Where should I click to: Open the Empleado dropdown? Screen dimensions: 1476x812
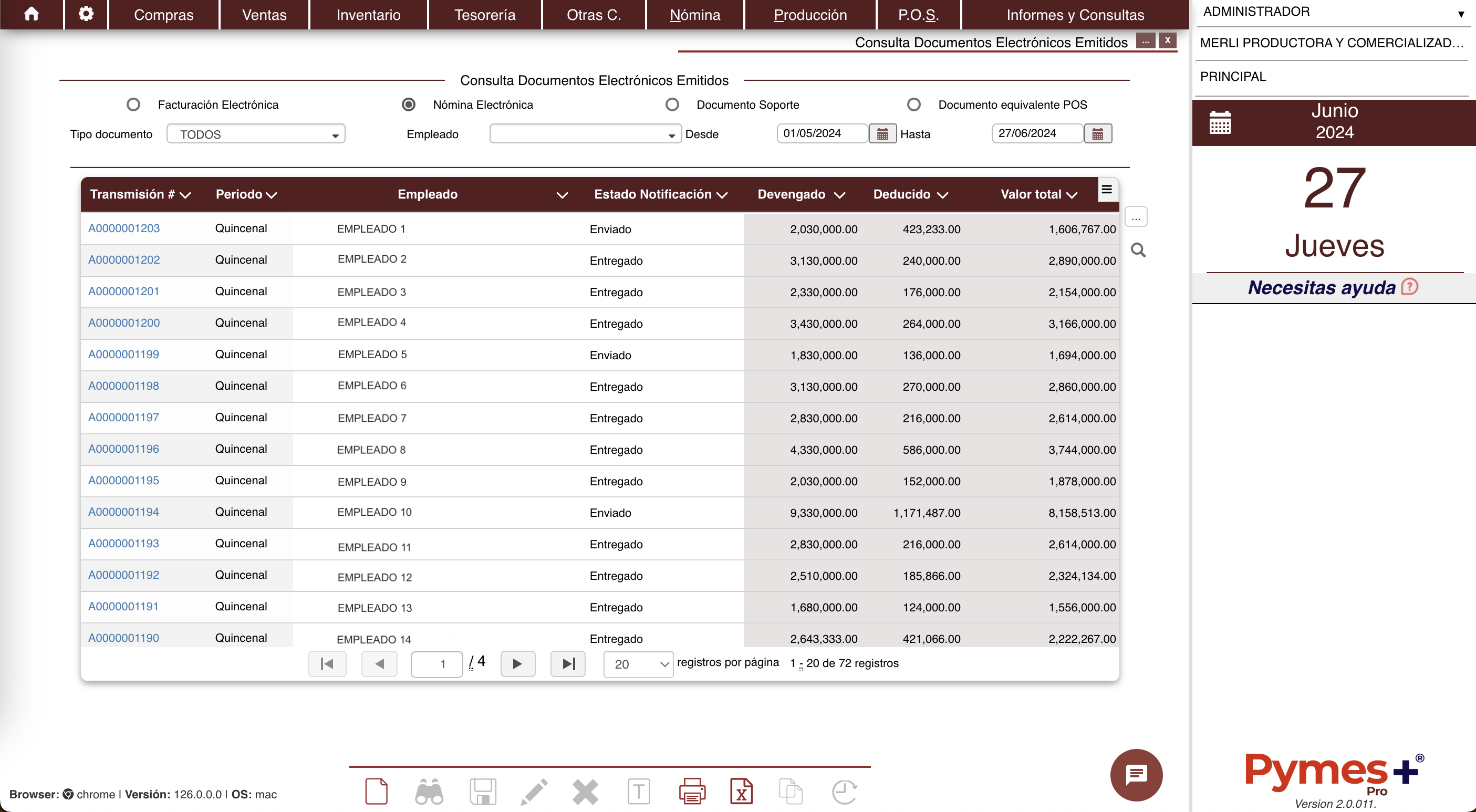pyautogui.click(x=585, y=134)
